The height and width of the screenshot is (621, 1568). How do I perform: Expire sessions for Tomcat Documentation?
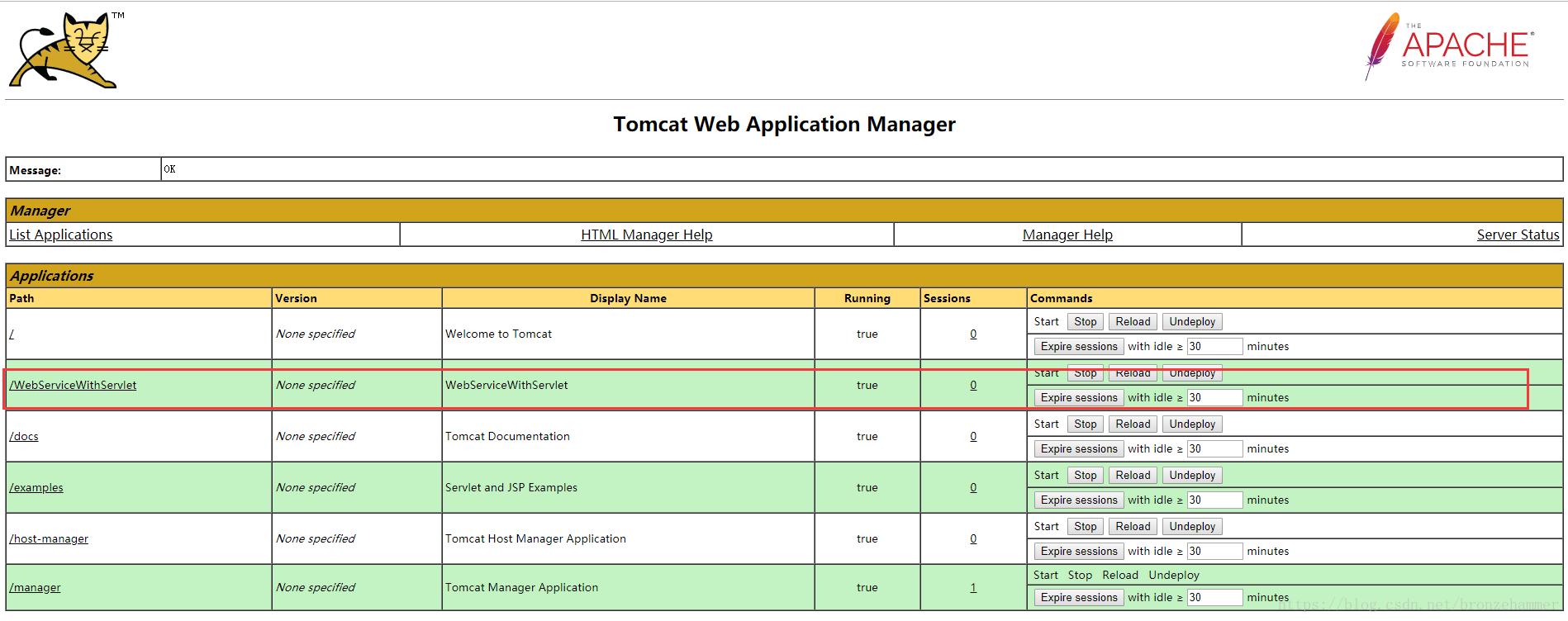(x=1079, y=449)
